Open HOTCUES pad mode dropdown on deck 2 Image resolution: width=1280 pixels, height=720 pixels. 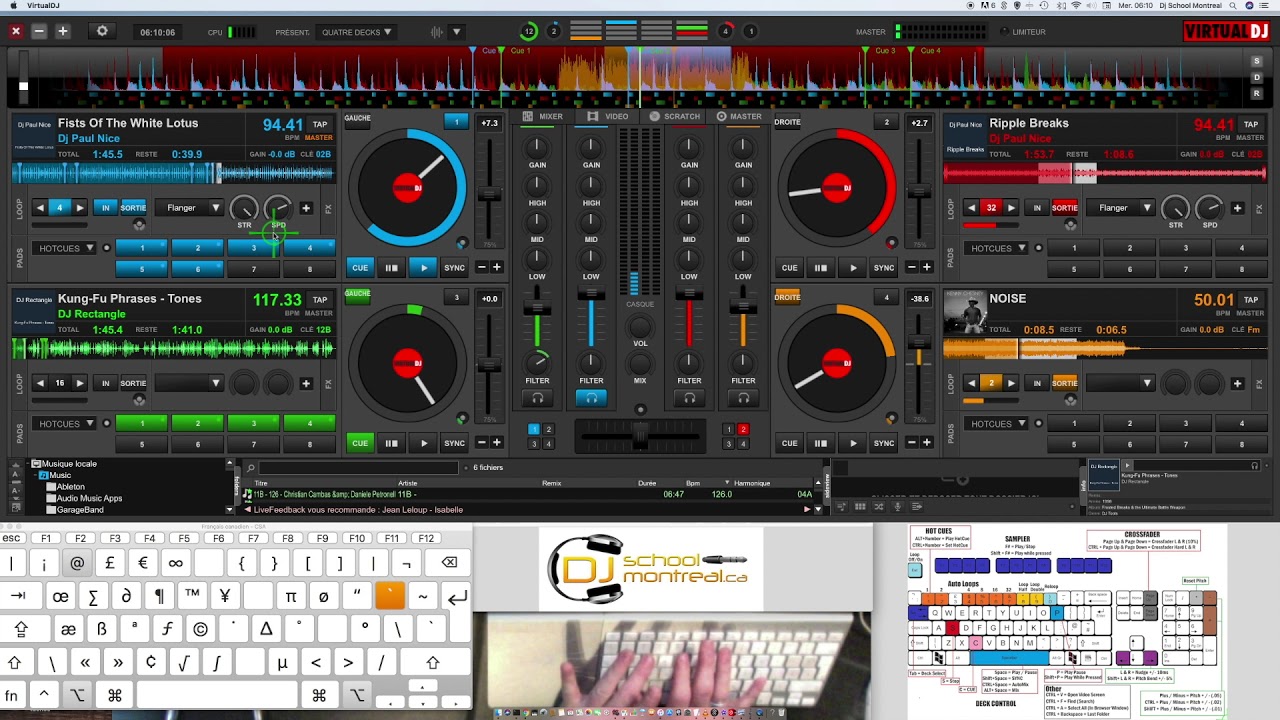[x=997, y=248]
